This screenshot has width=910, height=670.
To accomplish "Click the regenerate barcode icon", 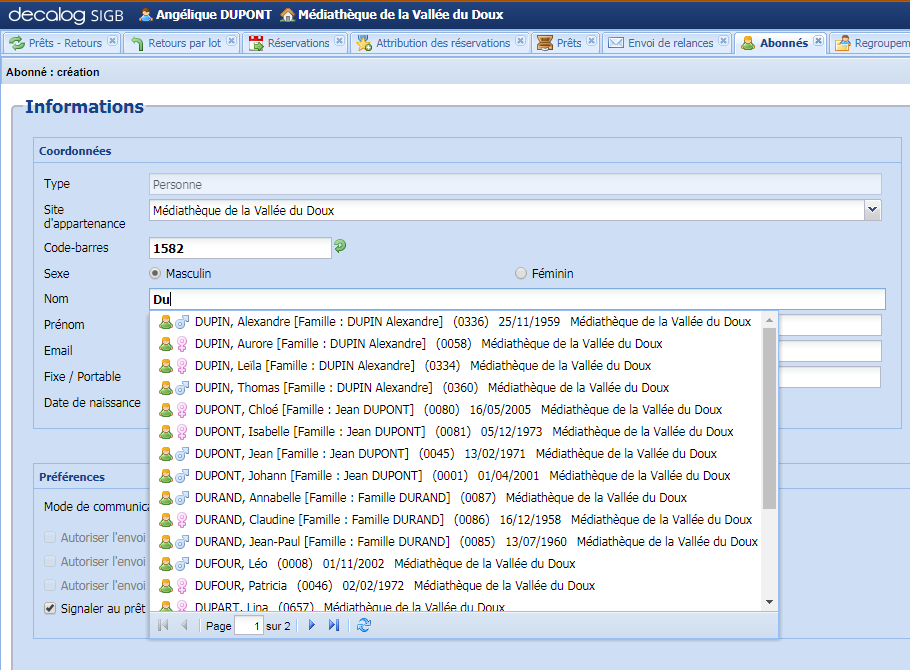I will [340, 246].
